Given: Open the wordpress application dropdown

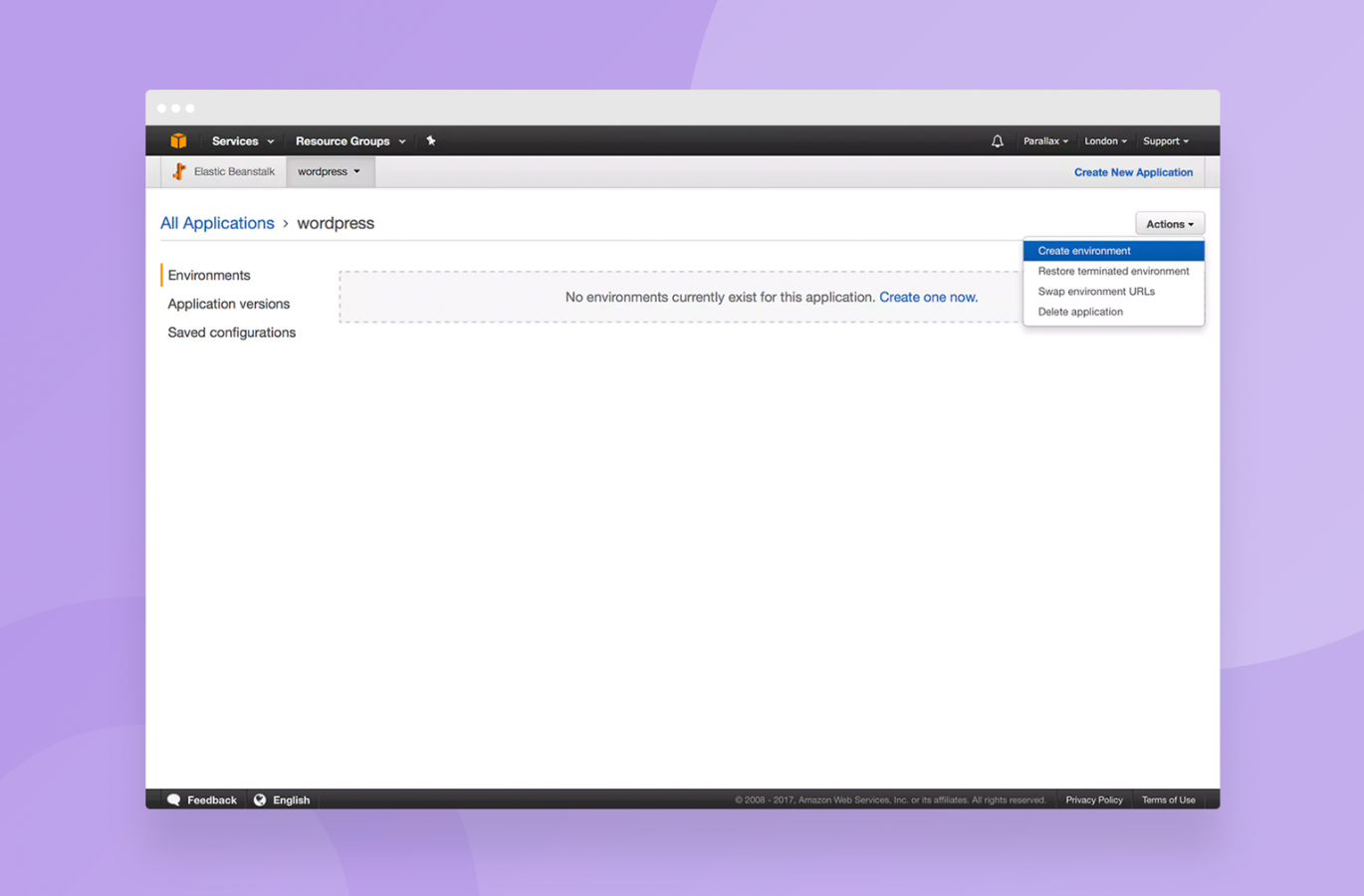Looking at the screenshot, I should [x=330, y=171].
